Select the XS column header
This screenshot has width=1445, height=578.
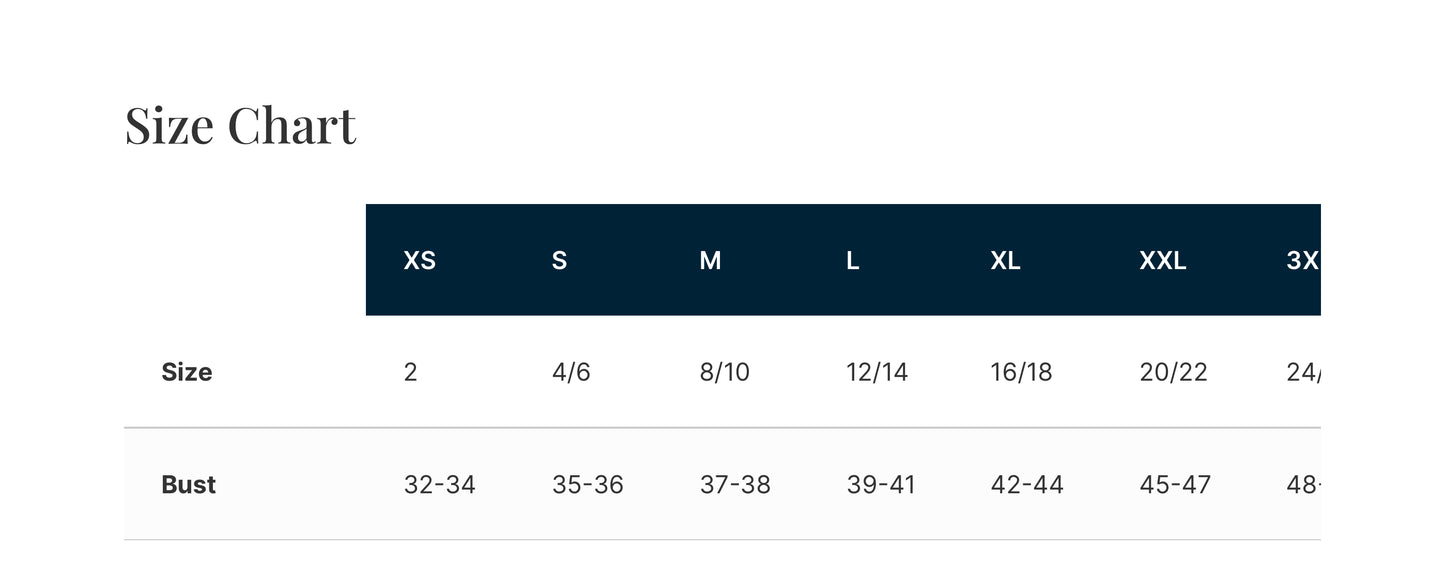[420, 261]
